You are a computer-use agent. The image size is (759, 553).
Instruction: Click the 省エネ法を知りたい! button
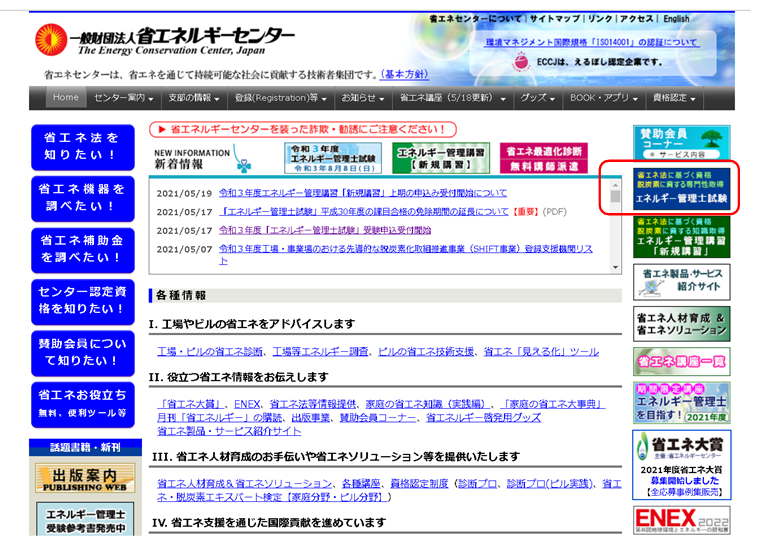click(83, 147)
